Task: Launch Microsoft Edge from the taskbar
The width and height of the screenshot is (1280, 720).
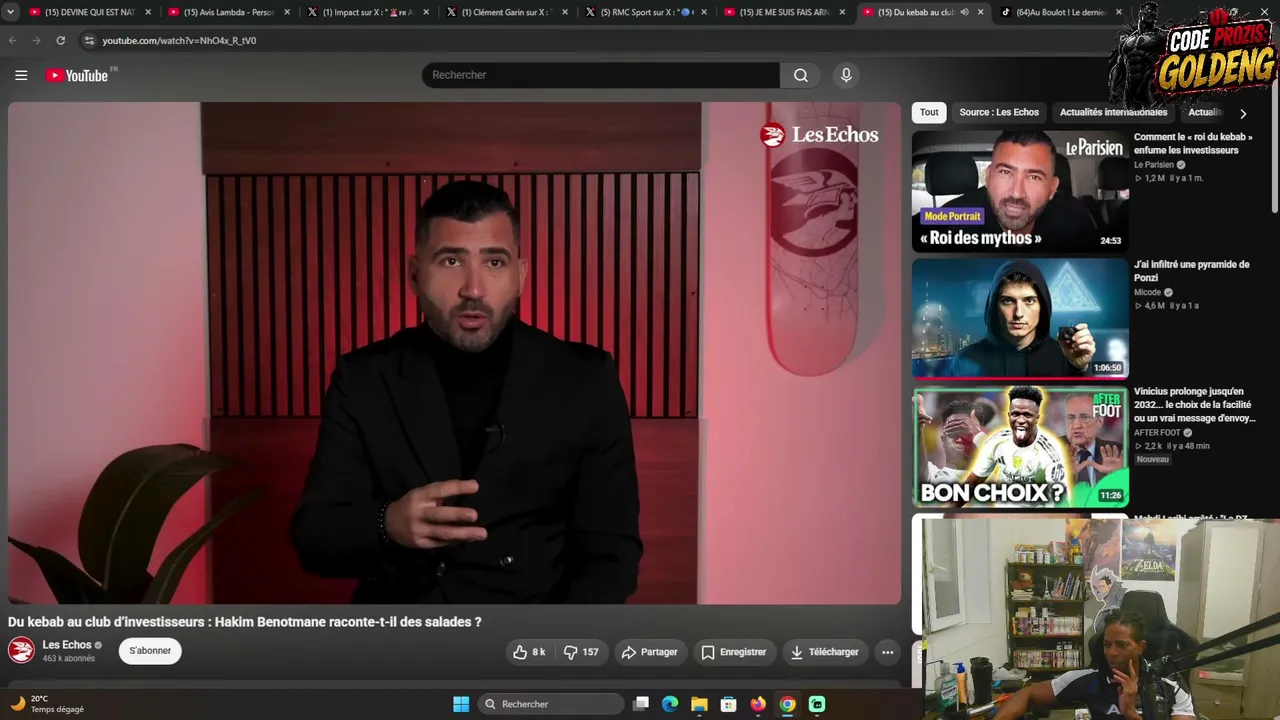Action: point(670,704)
